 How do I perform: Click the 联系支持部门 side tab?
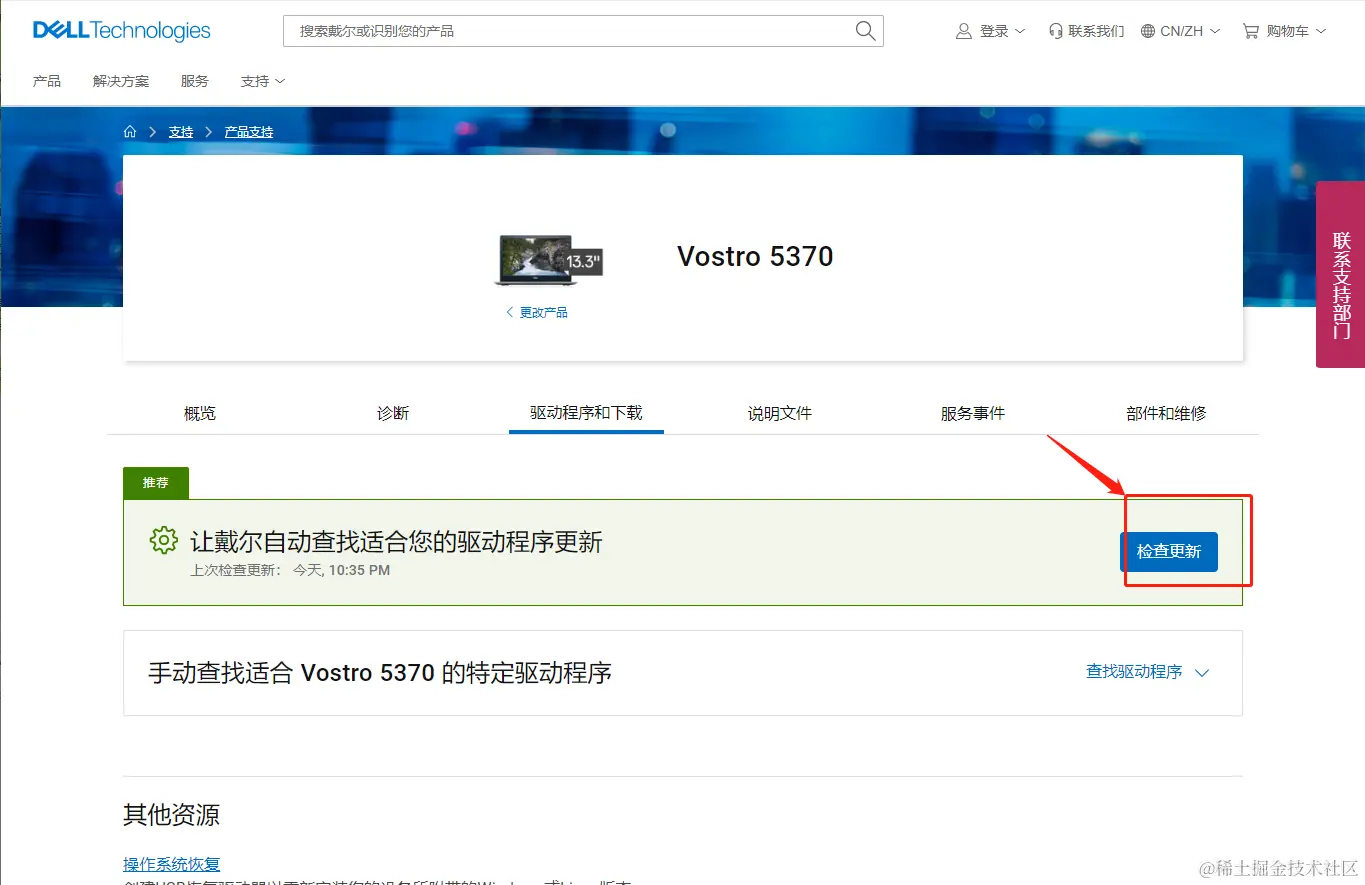[1341, 274]
